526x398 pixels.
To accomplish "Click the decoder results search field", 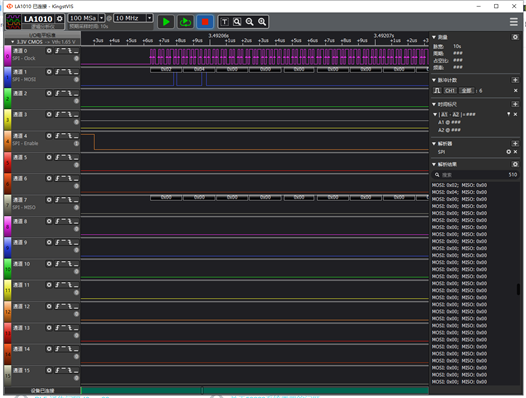I will 475,175.
